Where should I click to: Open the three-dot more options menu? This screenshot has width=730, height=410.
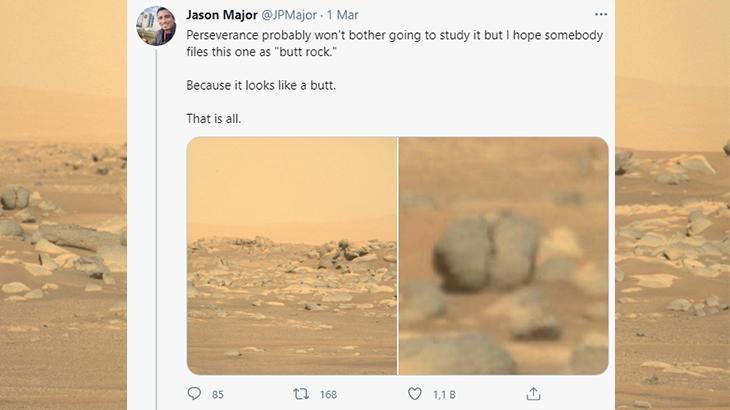click(600, 15)
